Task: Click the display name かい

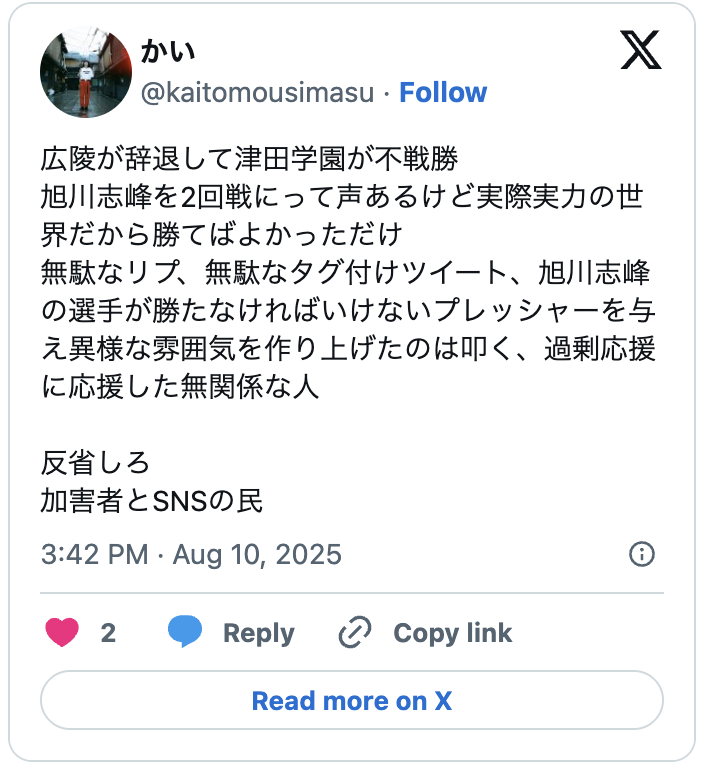Action: coord(167,53)
